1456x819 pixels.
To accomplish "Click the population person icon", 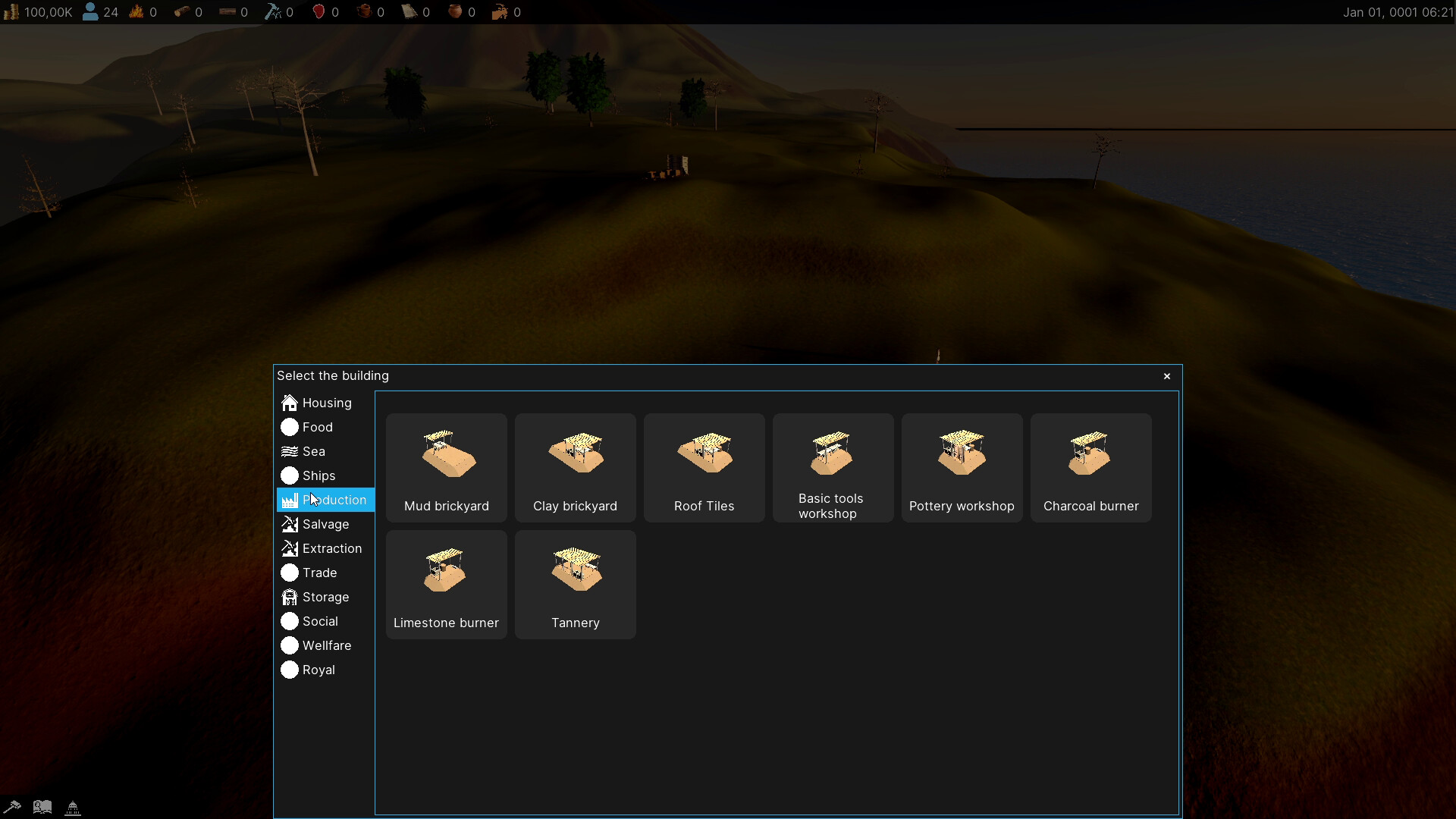I will pos(90,12).
